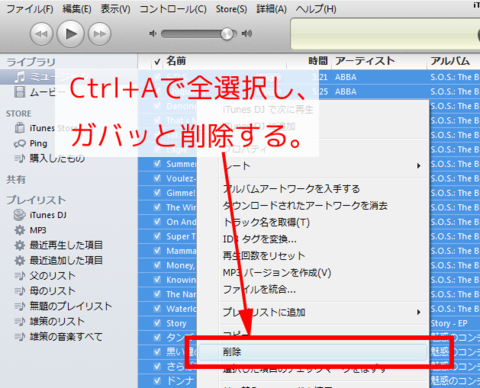This screenshot has width=480, height=388.
Task: Sort by the 時間 column header
Action: coord(318,61)
